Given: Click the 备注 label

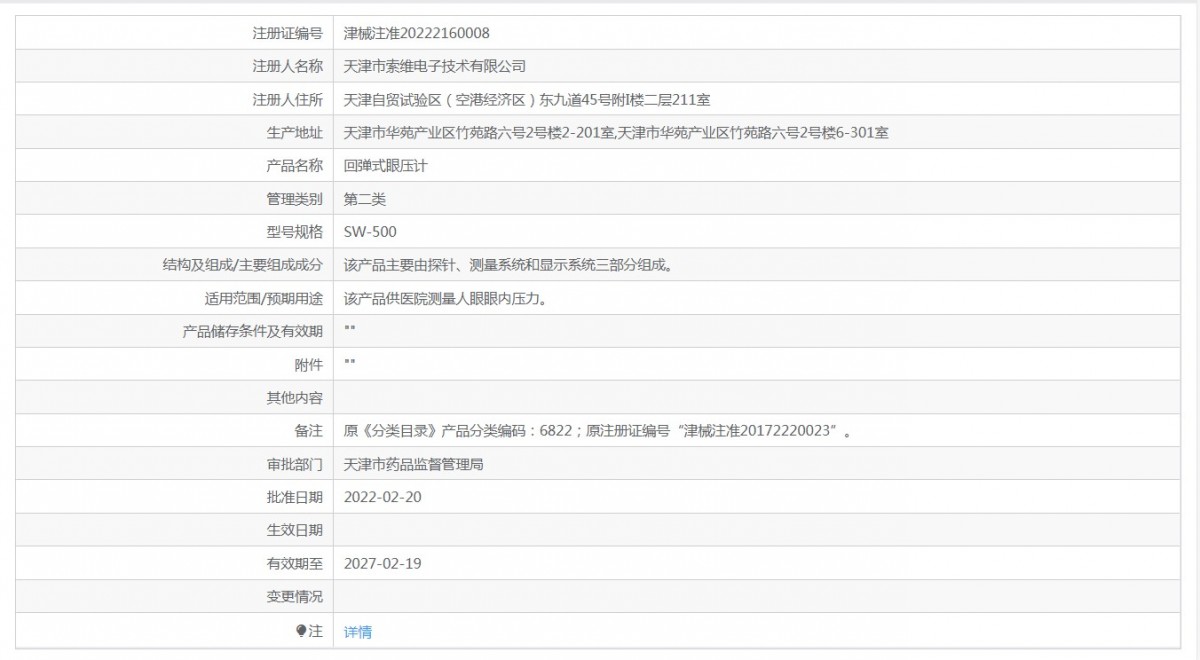Looking at the screenshot, I should 309,431.
